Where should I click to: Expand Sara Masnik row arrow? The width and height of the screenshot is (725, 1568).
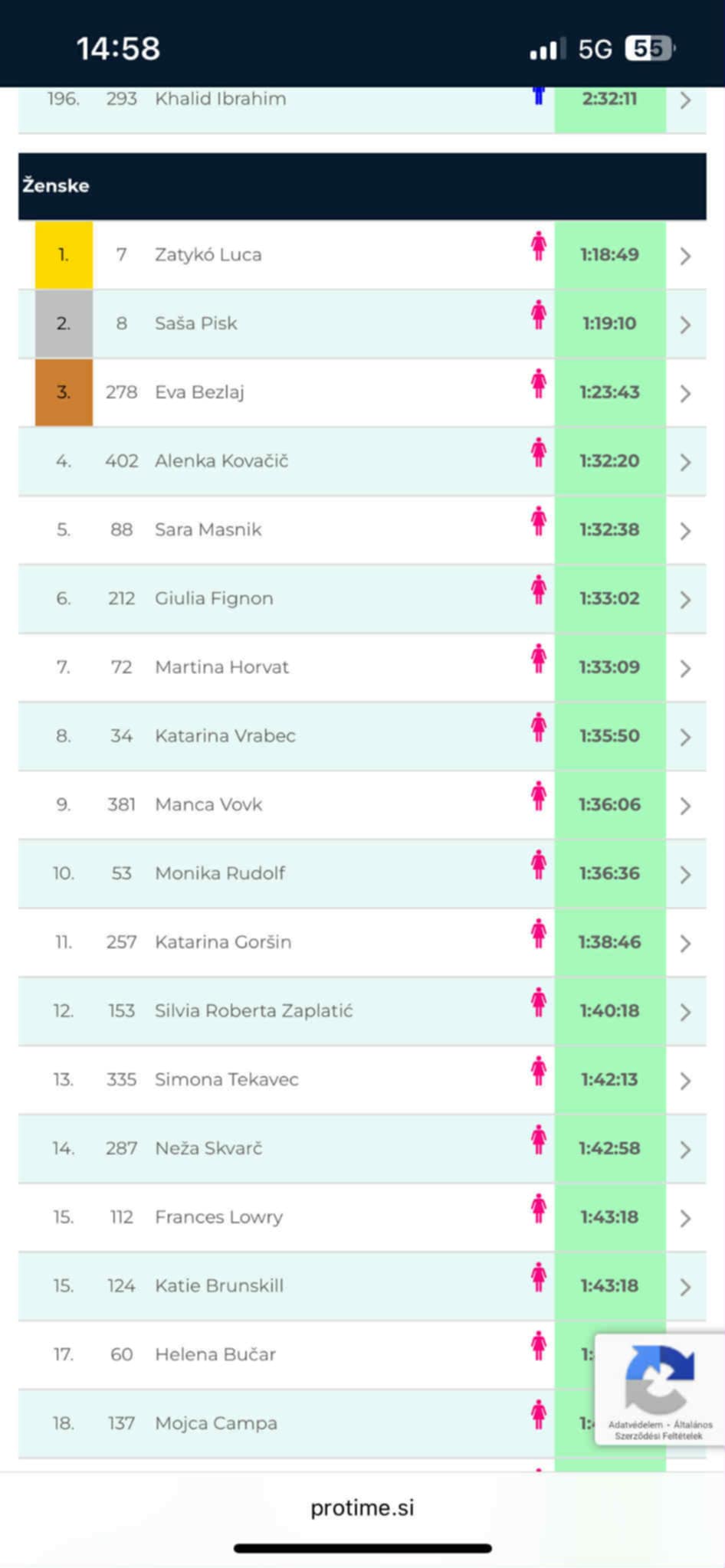[x=685, y=531]
